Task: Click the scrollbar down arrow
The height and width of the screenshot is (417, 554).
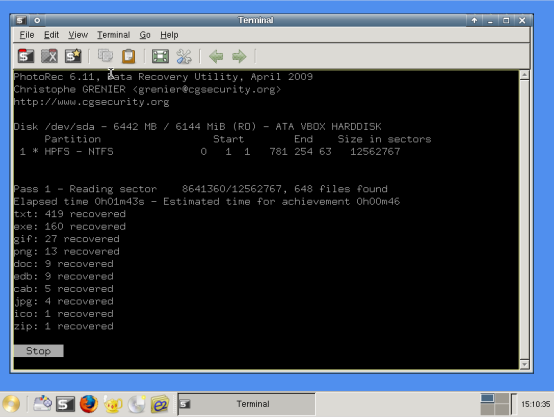Action: point(524,364)
